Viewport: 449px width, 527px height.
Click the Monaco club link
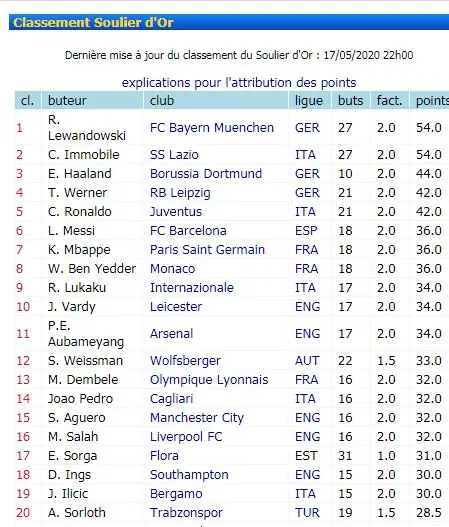point(172,269)
